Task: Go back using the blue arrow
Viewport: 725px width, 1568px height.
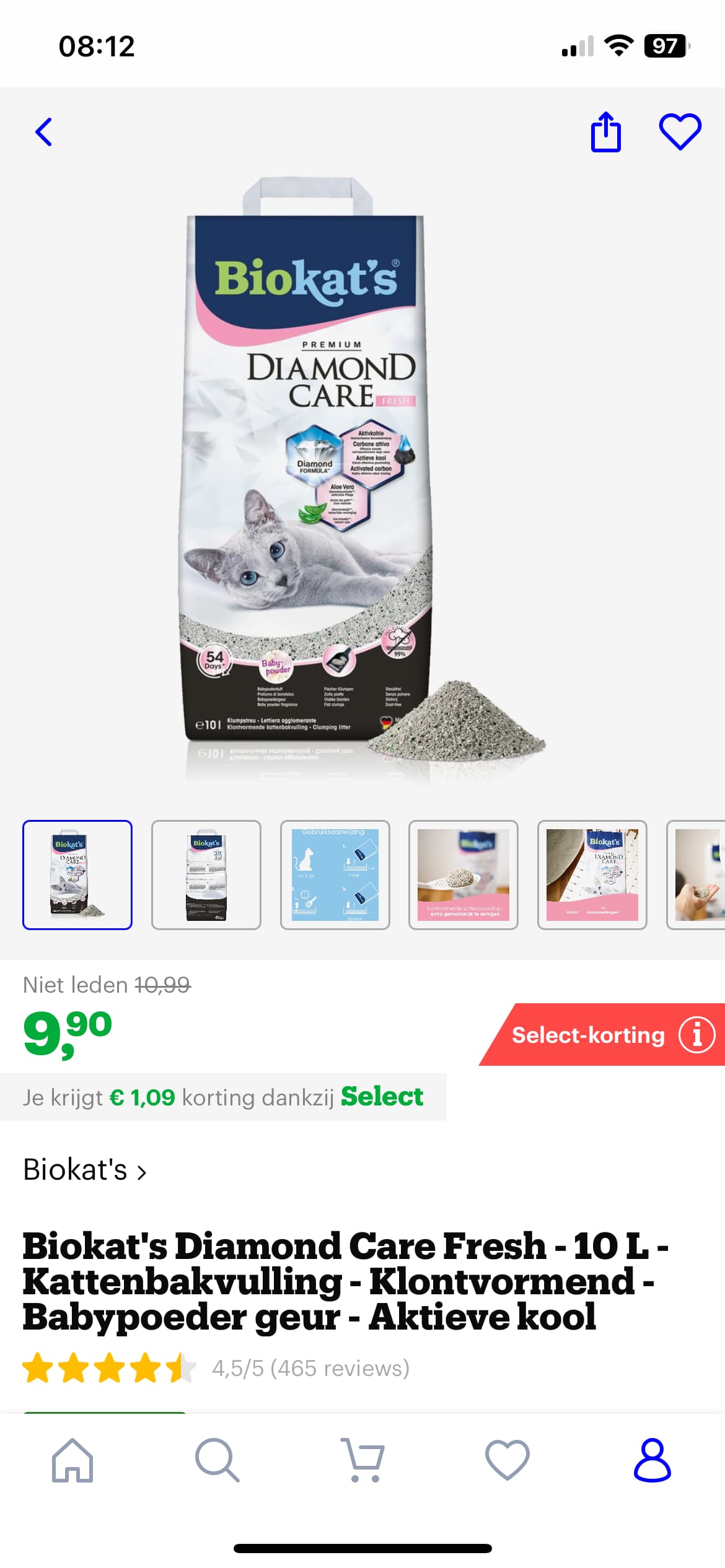Action: pyautogui.click(x=43, y=132)
